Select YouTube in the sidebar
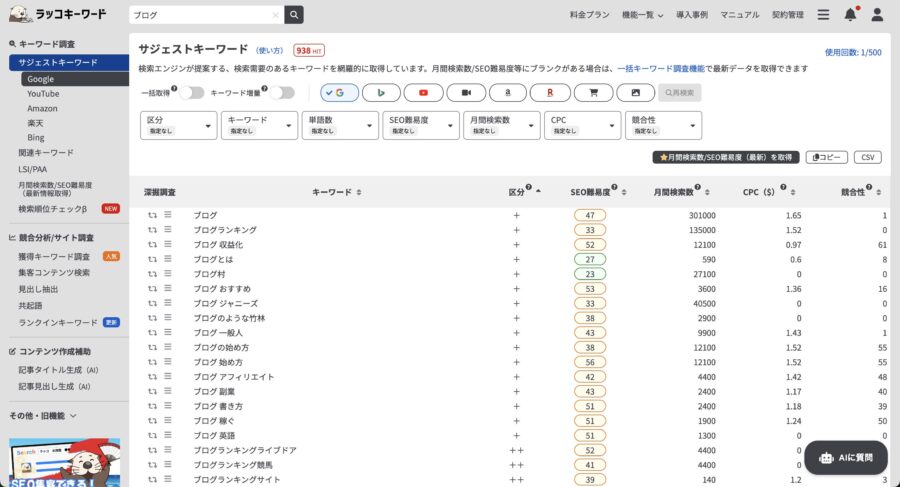The image size is (900, 487). click(x=43, y=94)
